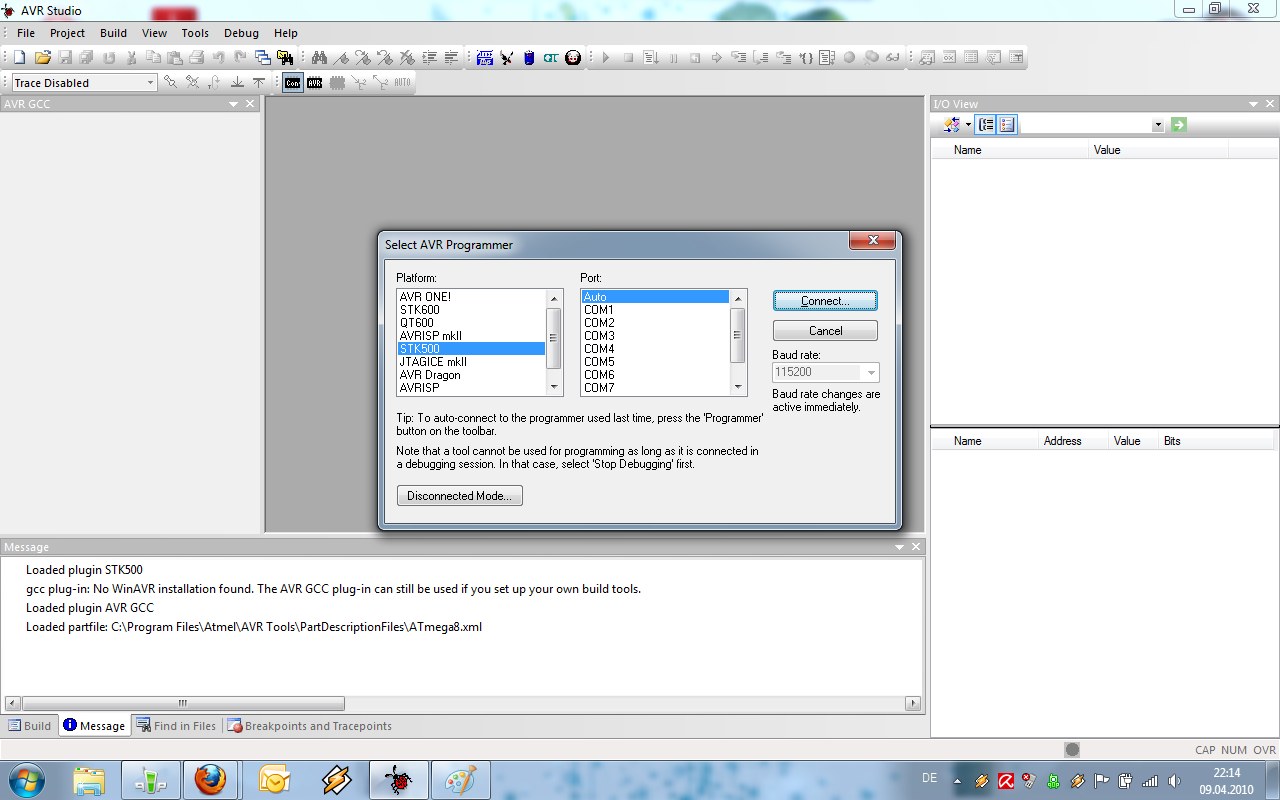Viewport: 1280px width, 800px height.
Task: Close the Select AVR Programmer dialog
Action: point(871,241)
